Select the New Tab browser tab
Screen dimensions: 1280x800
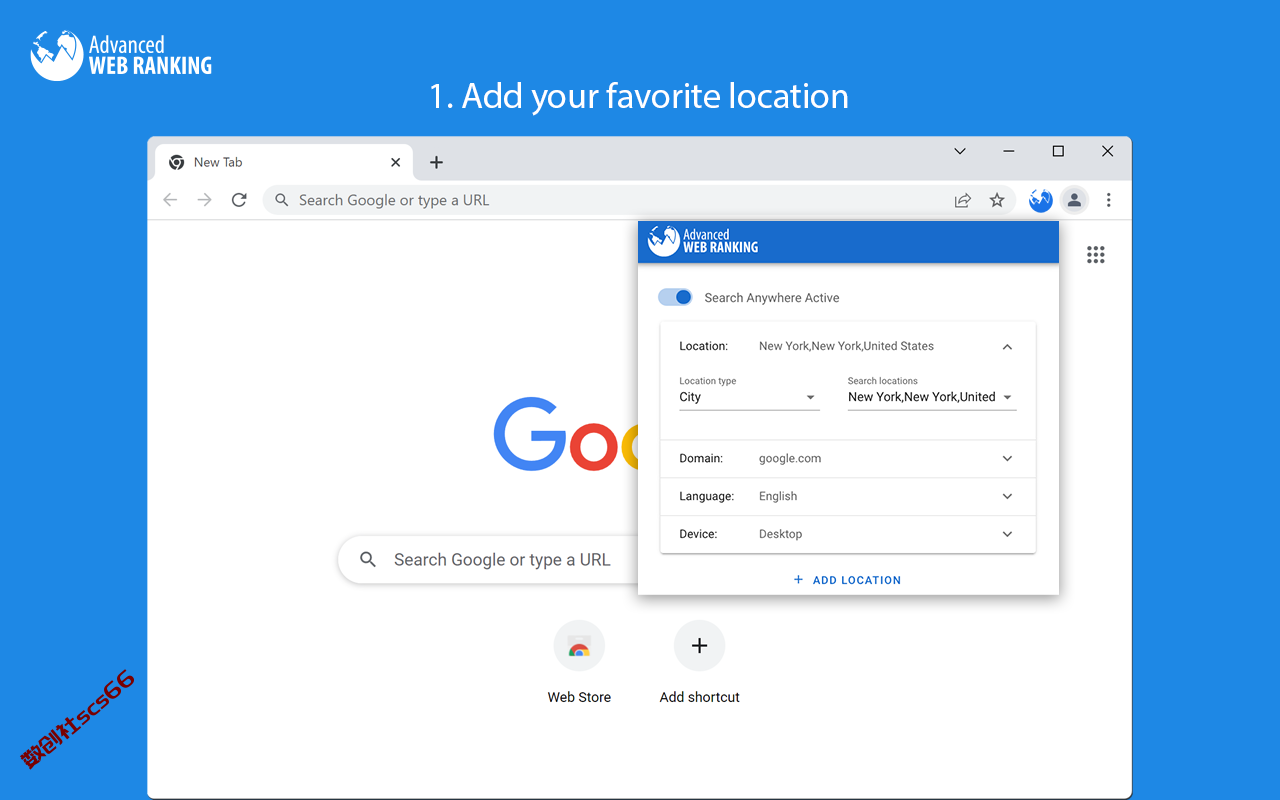point(284,162)
